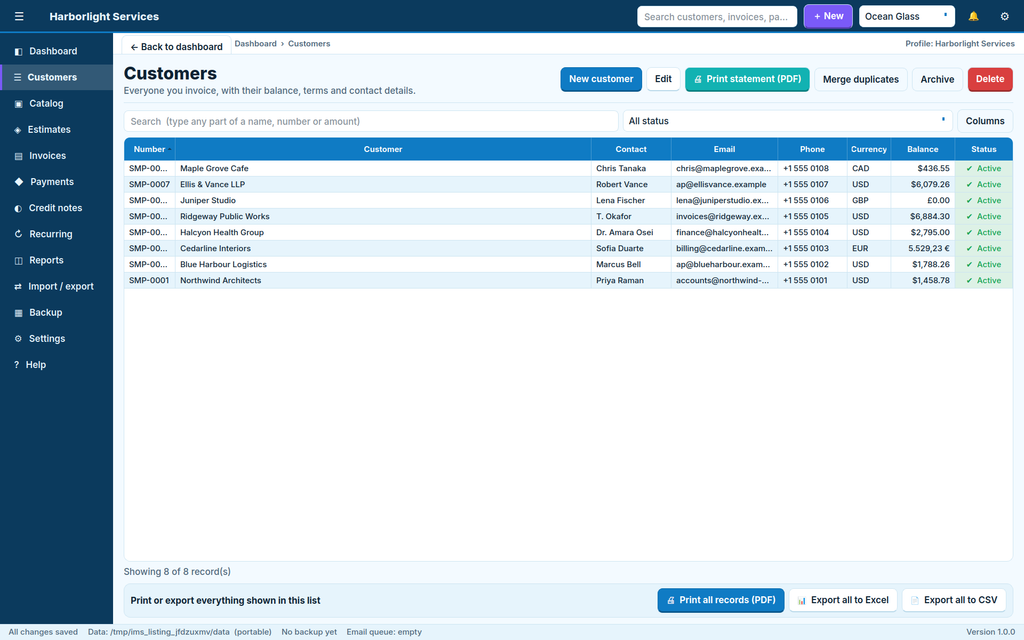Click the +1 555 0103 phone cell
The image size is (1024, 640).
click(812, 248)
